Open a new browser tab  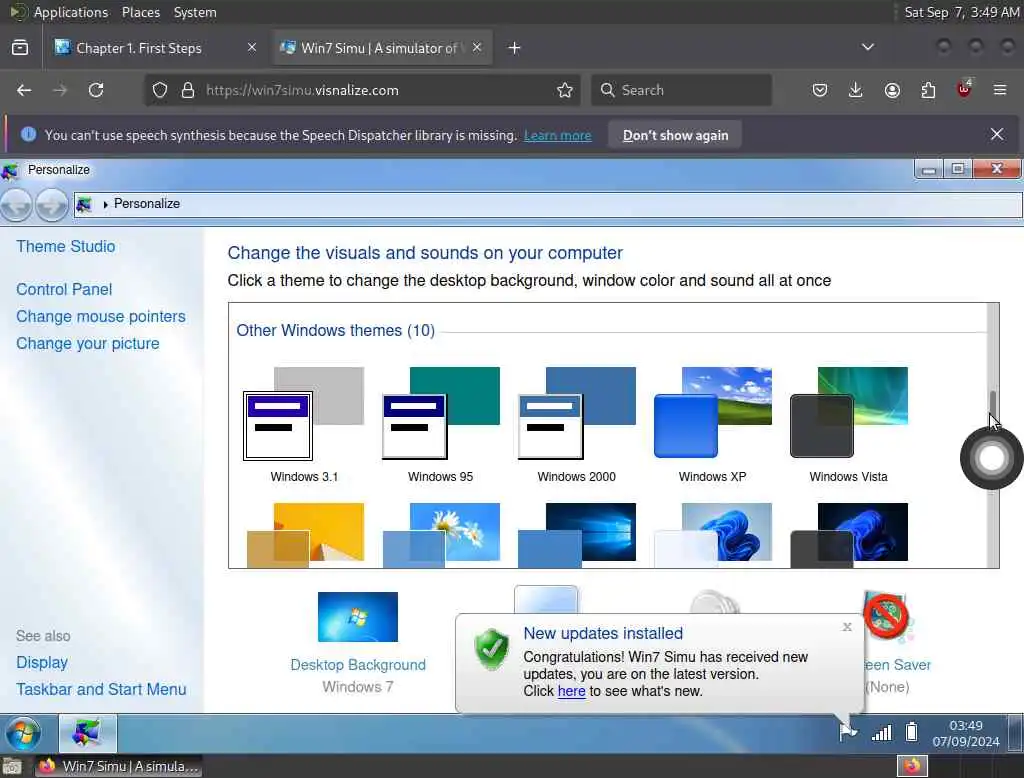pos(515,48)
